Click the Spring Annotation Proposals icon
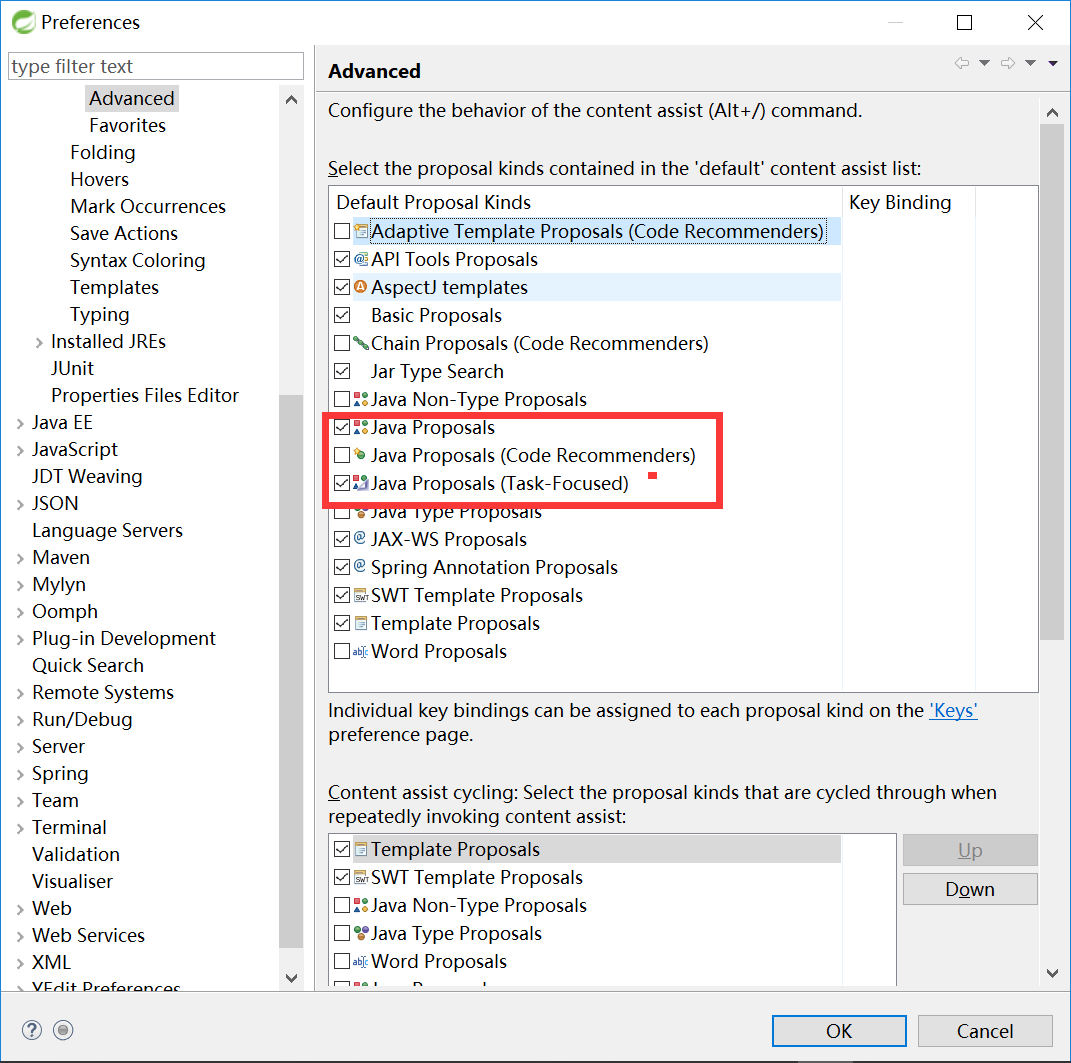The height and width of the screenshot is (1063, 1071). 360,566
